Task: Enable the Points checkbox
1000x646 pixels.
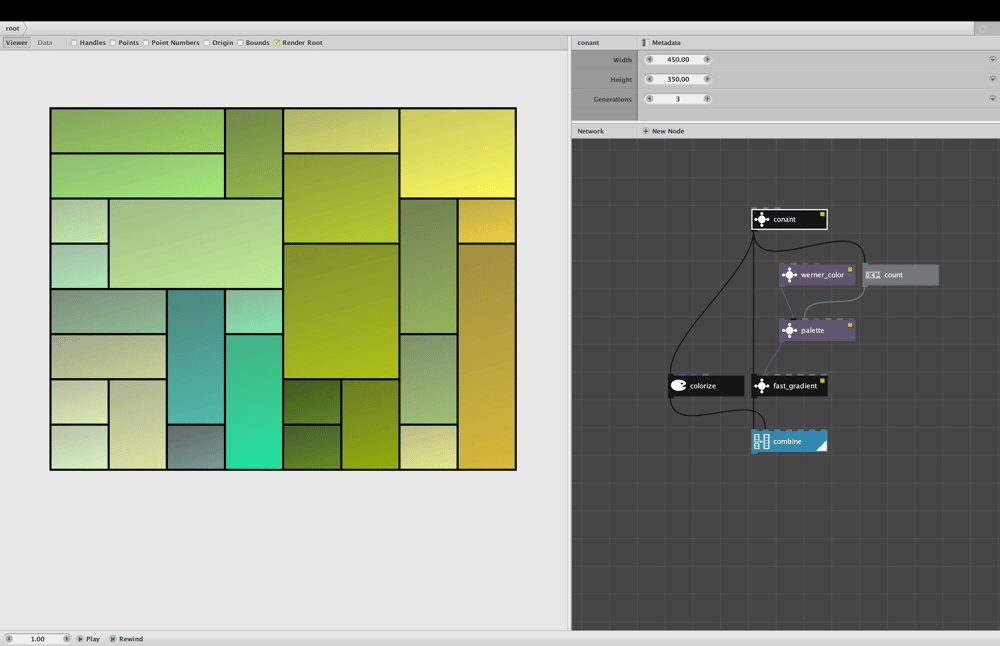Action: tap(113, 43)
